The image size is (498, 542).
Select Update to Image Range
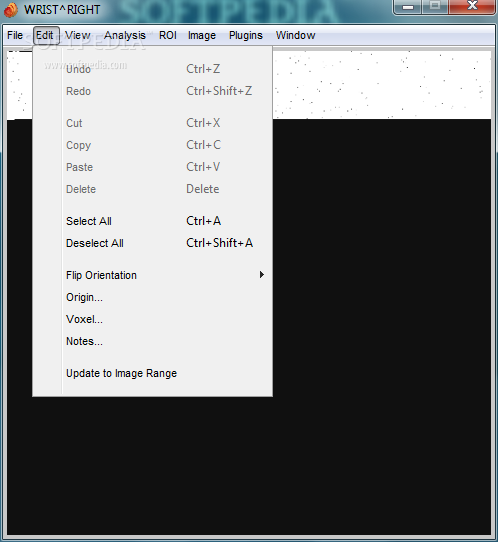click(152, 373)
